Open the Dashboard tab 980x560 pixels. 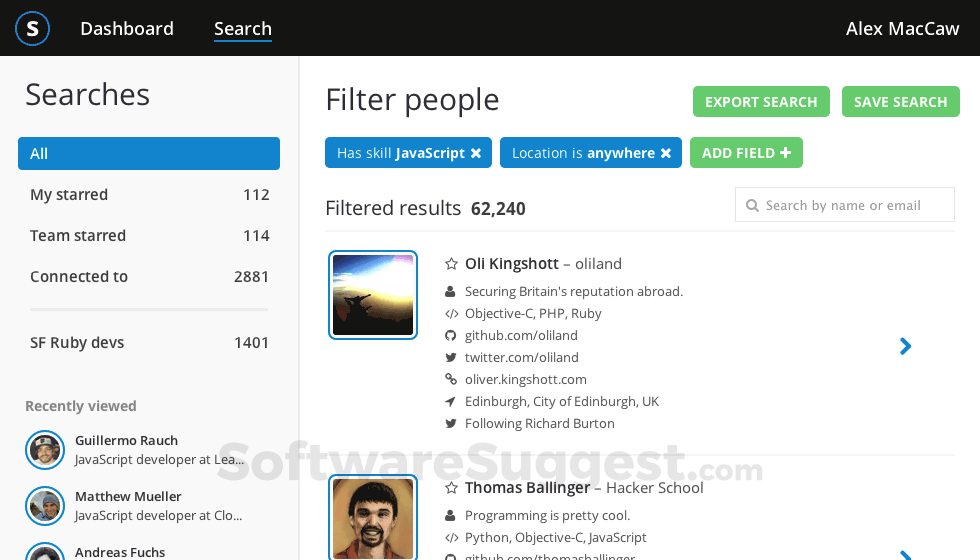click(x=127, y=29)
